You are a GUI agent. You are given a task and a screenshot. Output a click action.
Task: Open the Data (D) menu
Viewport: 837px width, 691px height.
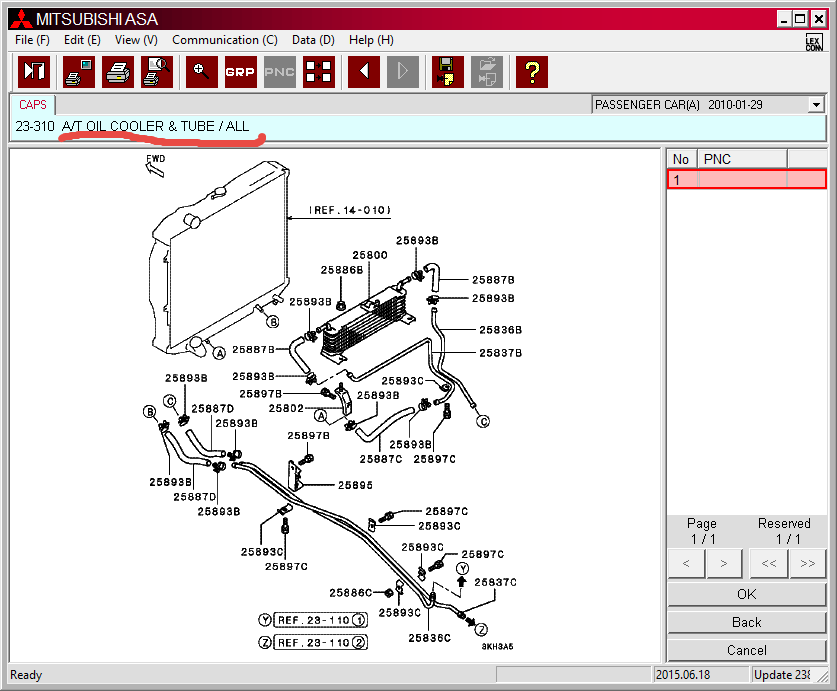tap(313, 40)
